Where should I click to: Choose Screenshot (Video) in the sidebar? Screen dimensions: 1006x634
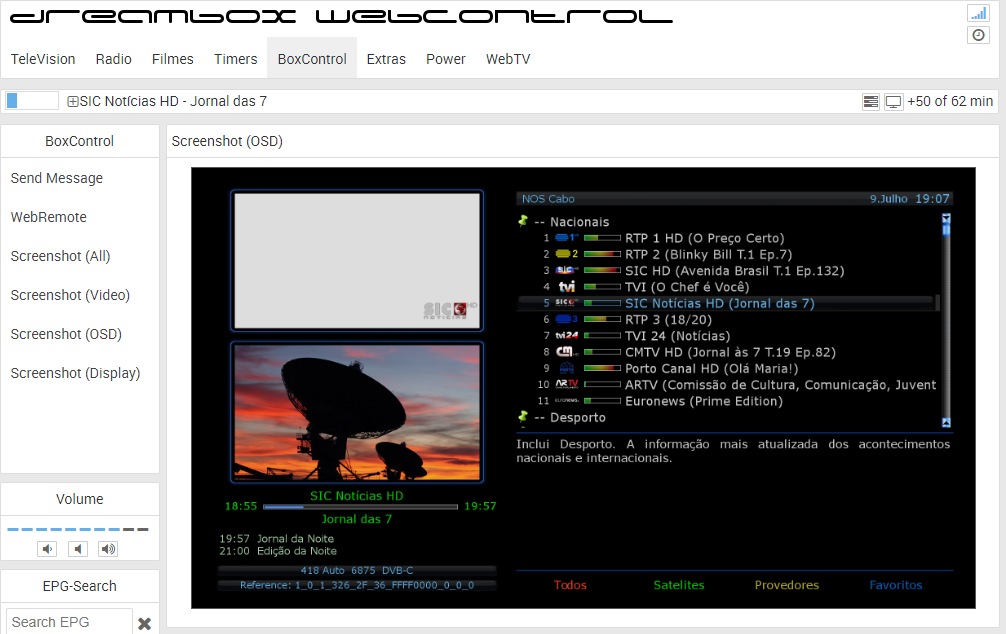(x=70, y=295)
